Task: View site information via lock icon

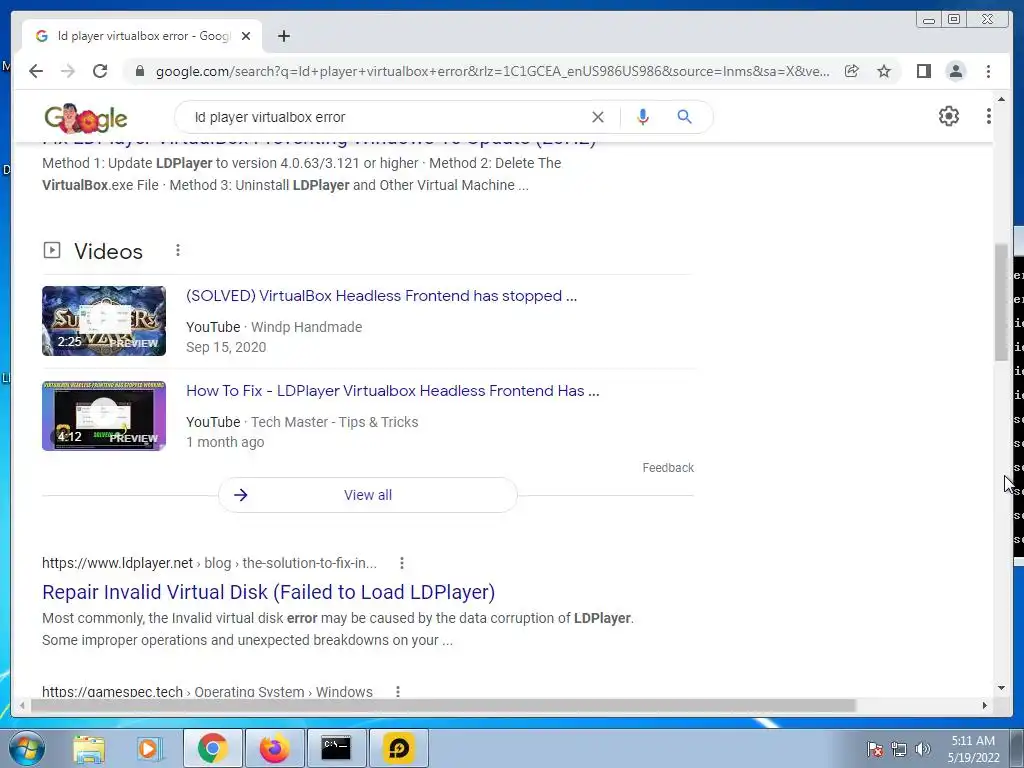Action: (x=139, y=71)
